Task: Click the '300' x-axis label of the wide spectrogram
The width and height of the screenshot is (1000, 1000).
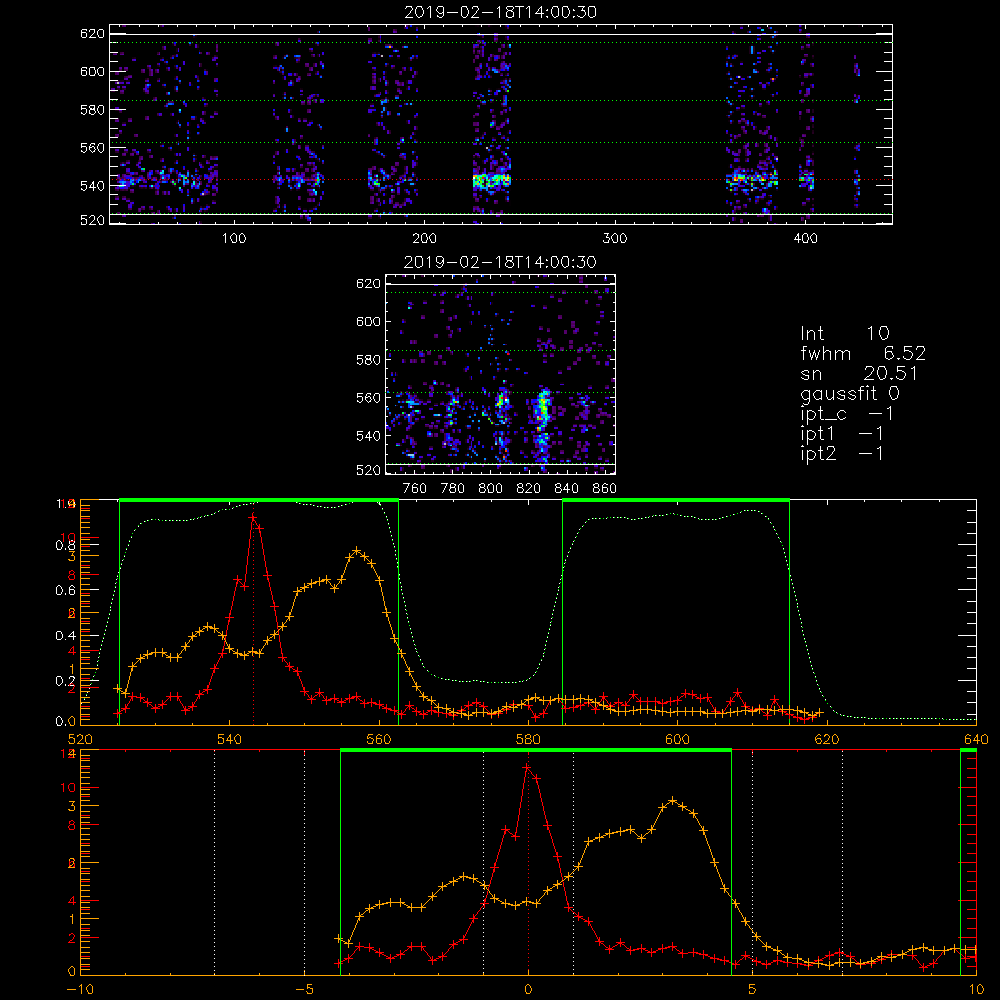Action: [615, 239]
